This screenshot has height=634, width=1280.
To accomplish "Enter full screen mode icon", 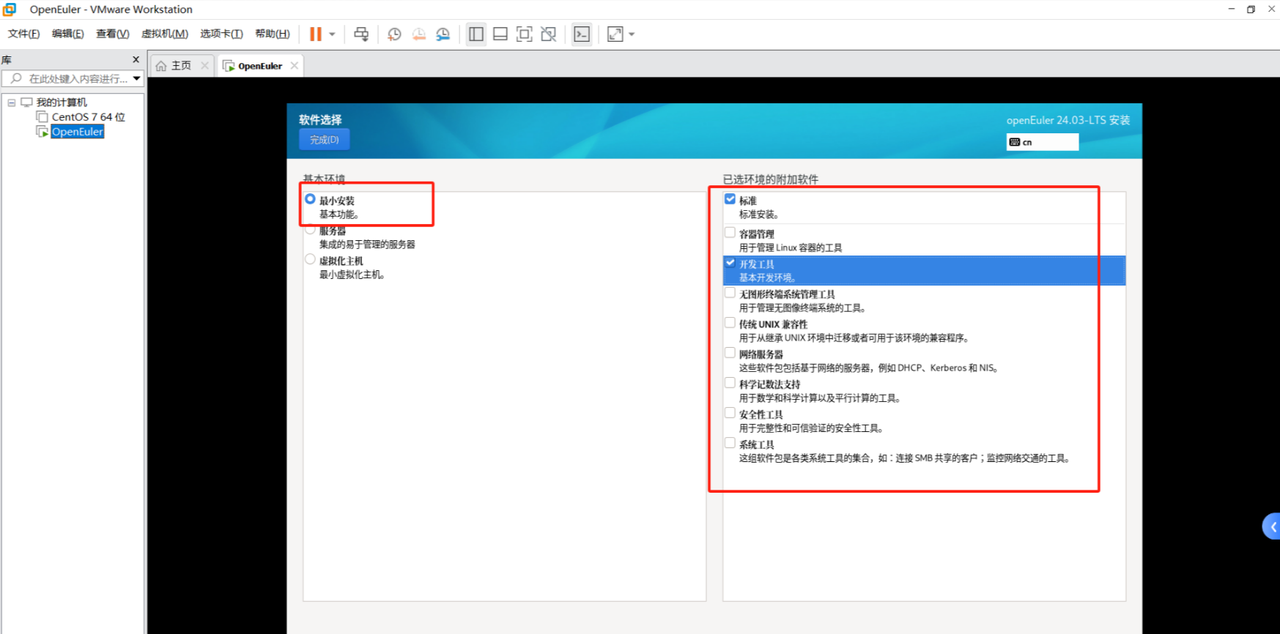I will (x=524, y=34).
